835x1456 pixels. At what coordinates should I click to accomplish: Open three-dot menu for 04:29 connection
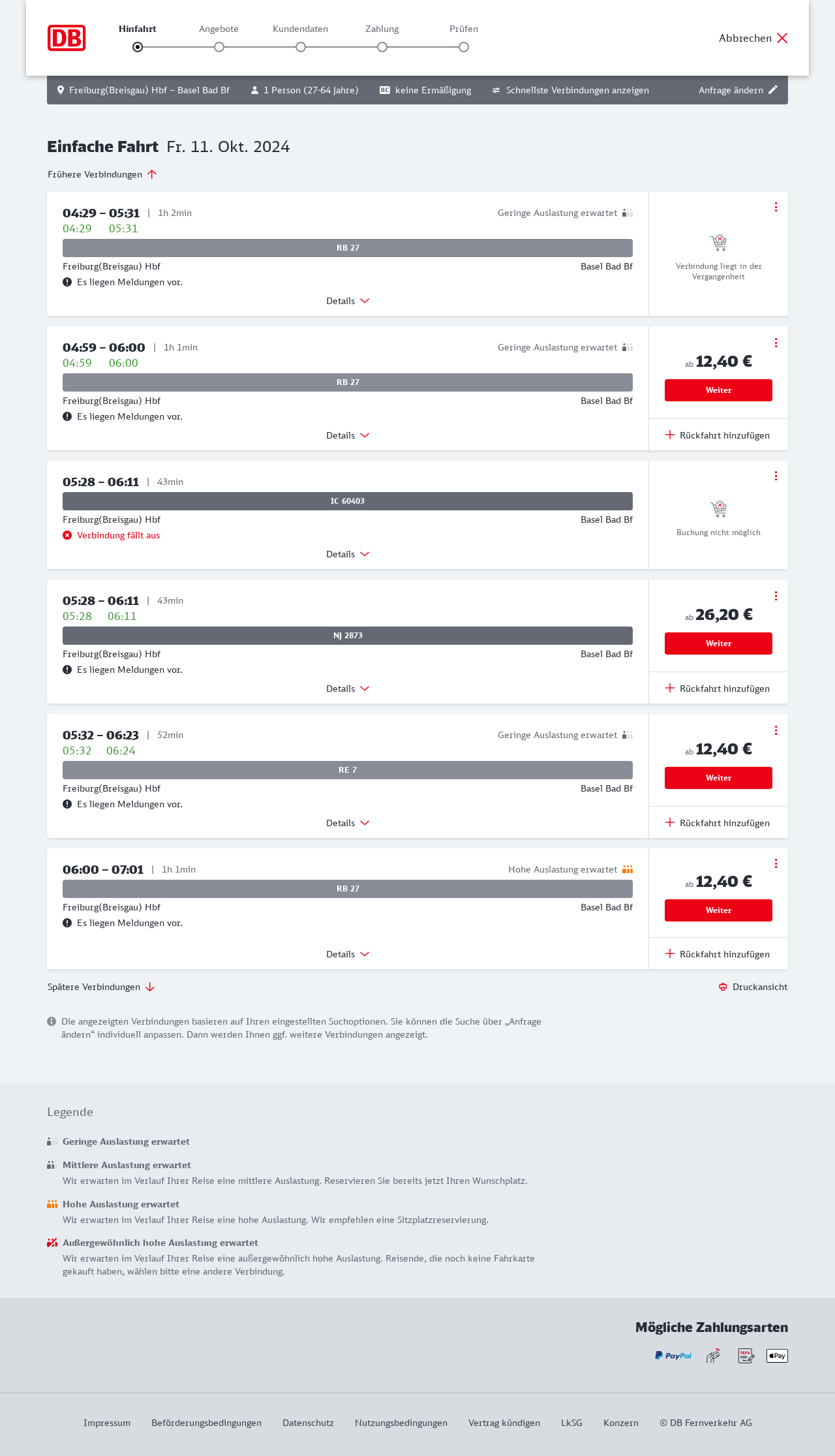[776, 207]
